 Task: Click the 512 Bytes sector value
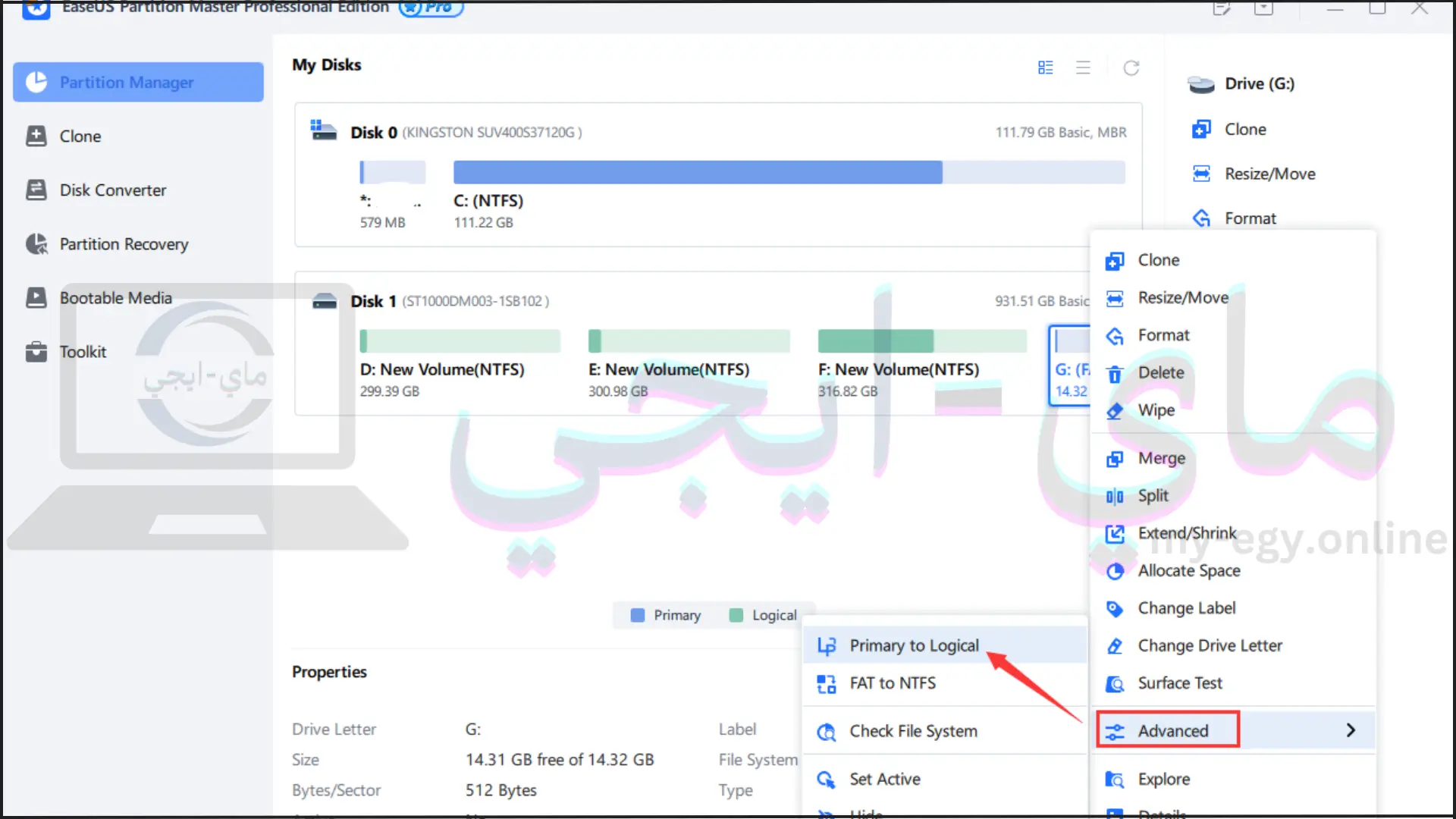coord(501,790)
